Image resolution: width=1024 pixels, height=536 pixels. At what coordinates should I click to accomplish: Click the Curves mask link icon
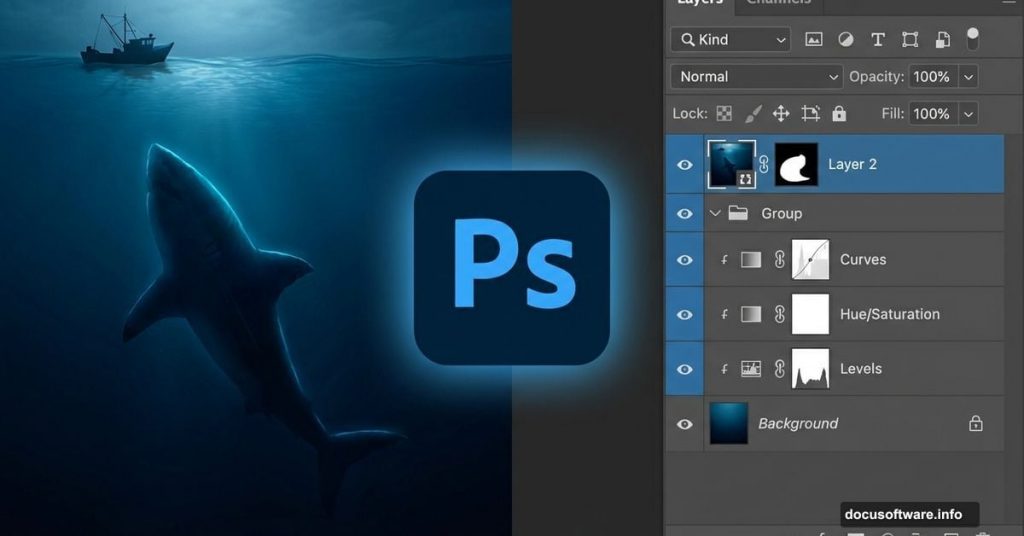click(x=779, y=260)
